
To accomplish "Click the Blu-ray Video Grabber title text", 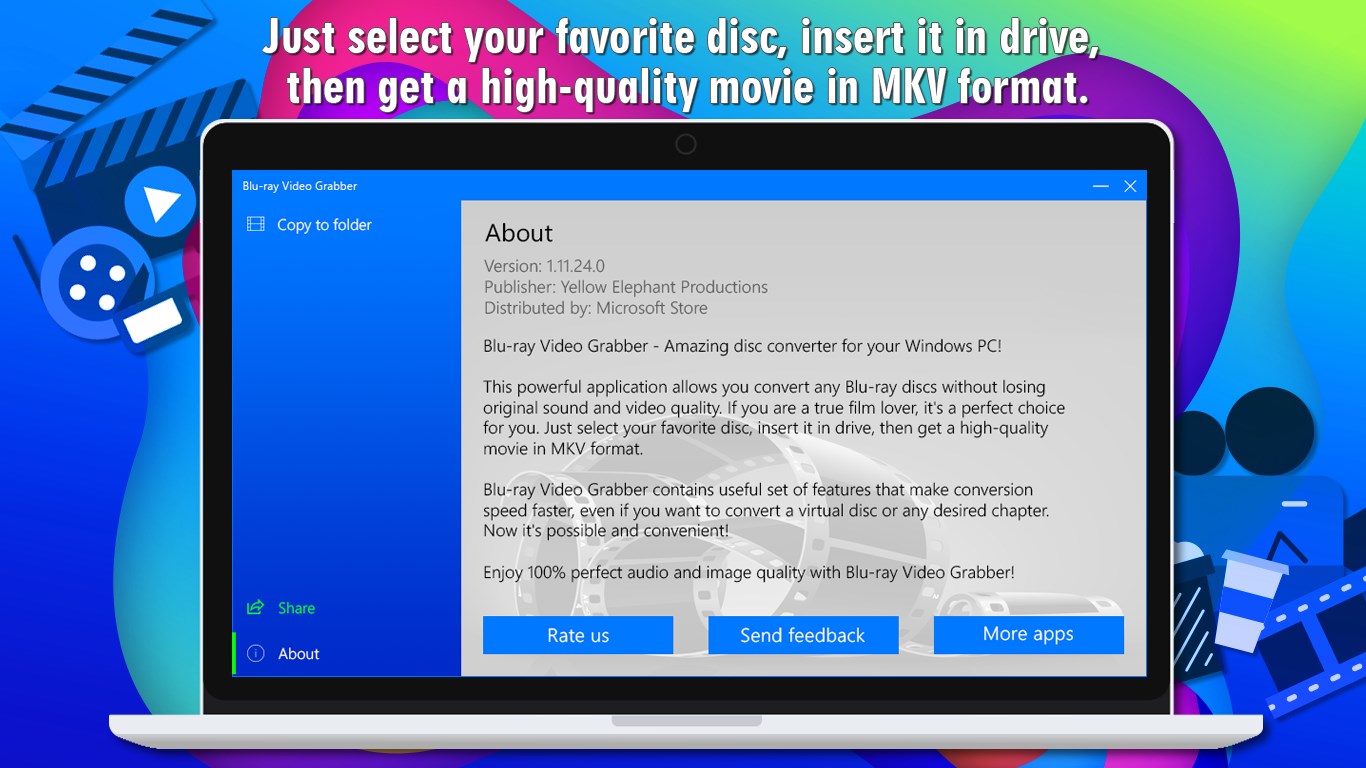I will click(x=300, y=186).
